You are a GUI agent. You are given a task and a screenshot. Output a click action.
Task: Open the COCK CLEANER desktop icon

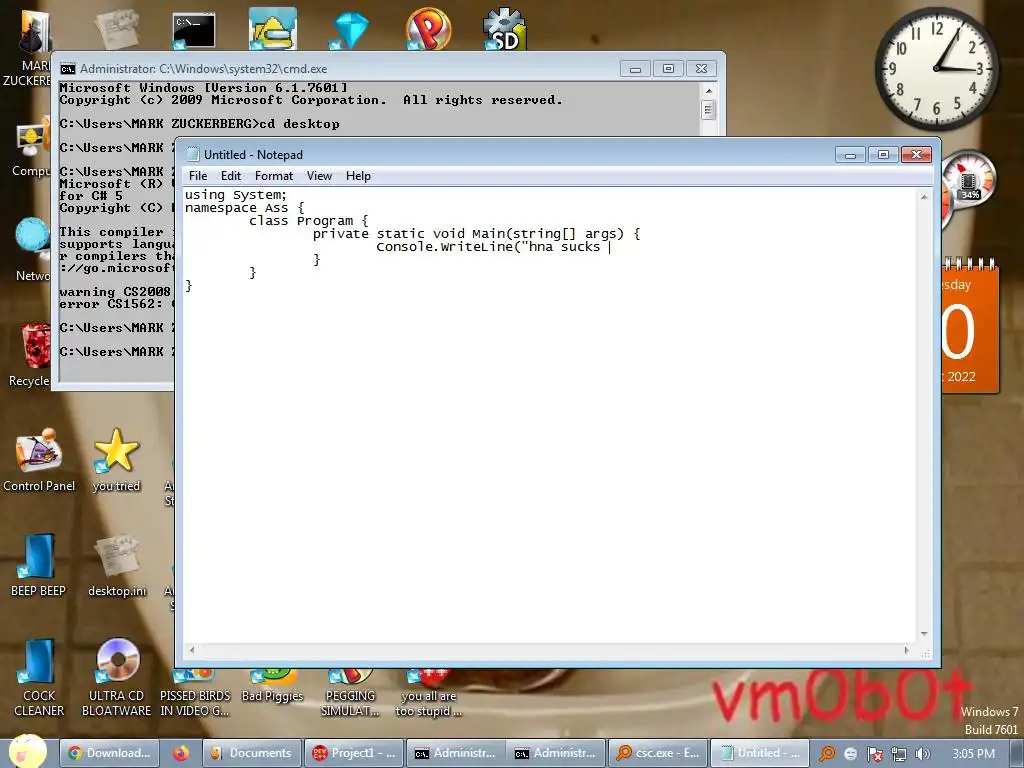point(38,661)
